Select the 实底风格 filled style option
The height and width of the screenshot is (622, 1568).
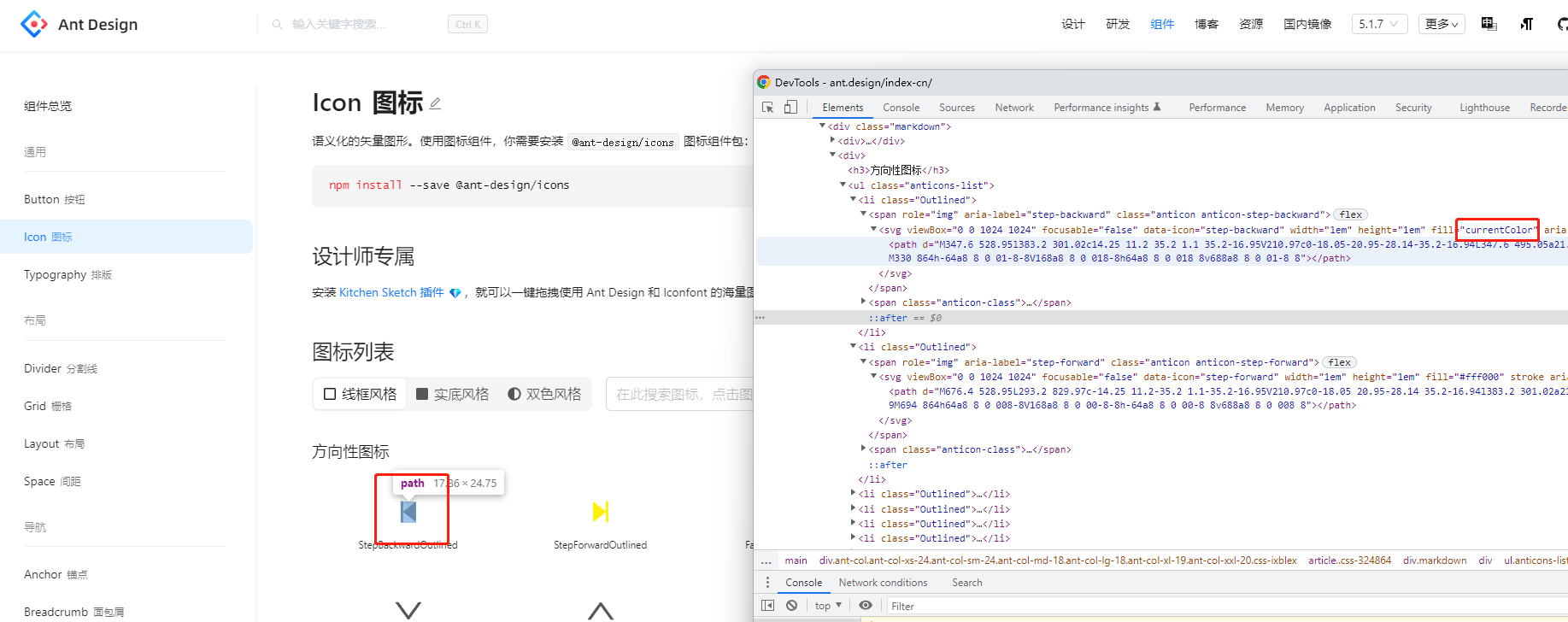point(453,394)
